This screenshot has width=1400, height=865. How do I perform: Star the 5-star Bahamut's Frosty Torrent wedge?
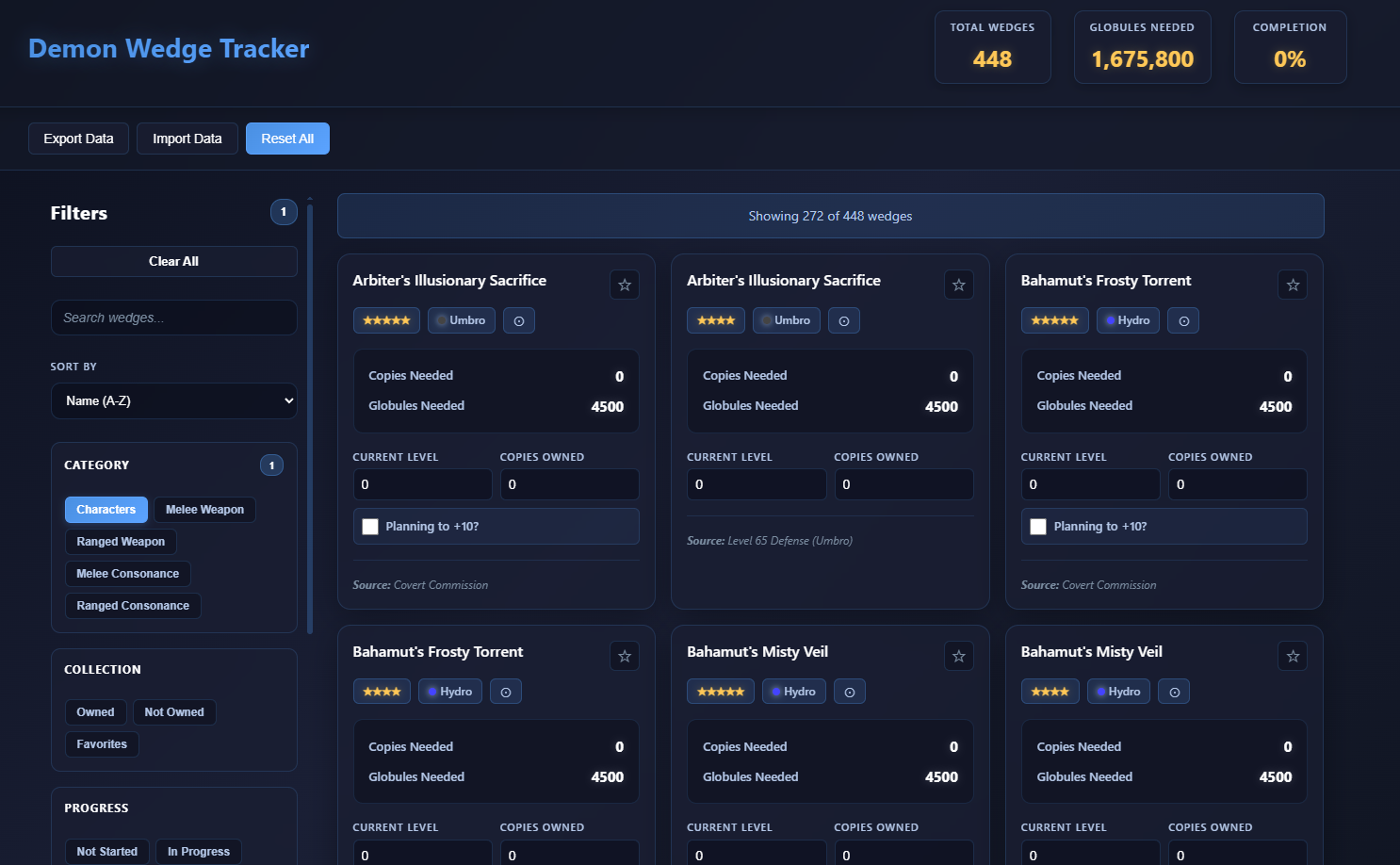[1293, 285]
